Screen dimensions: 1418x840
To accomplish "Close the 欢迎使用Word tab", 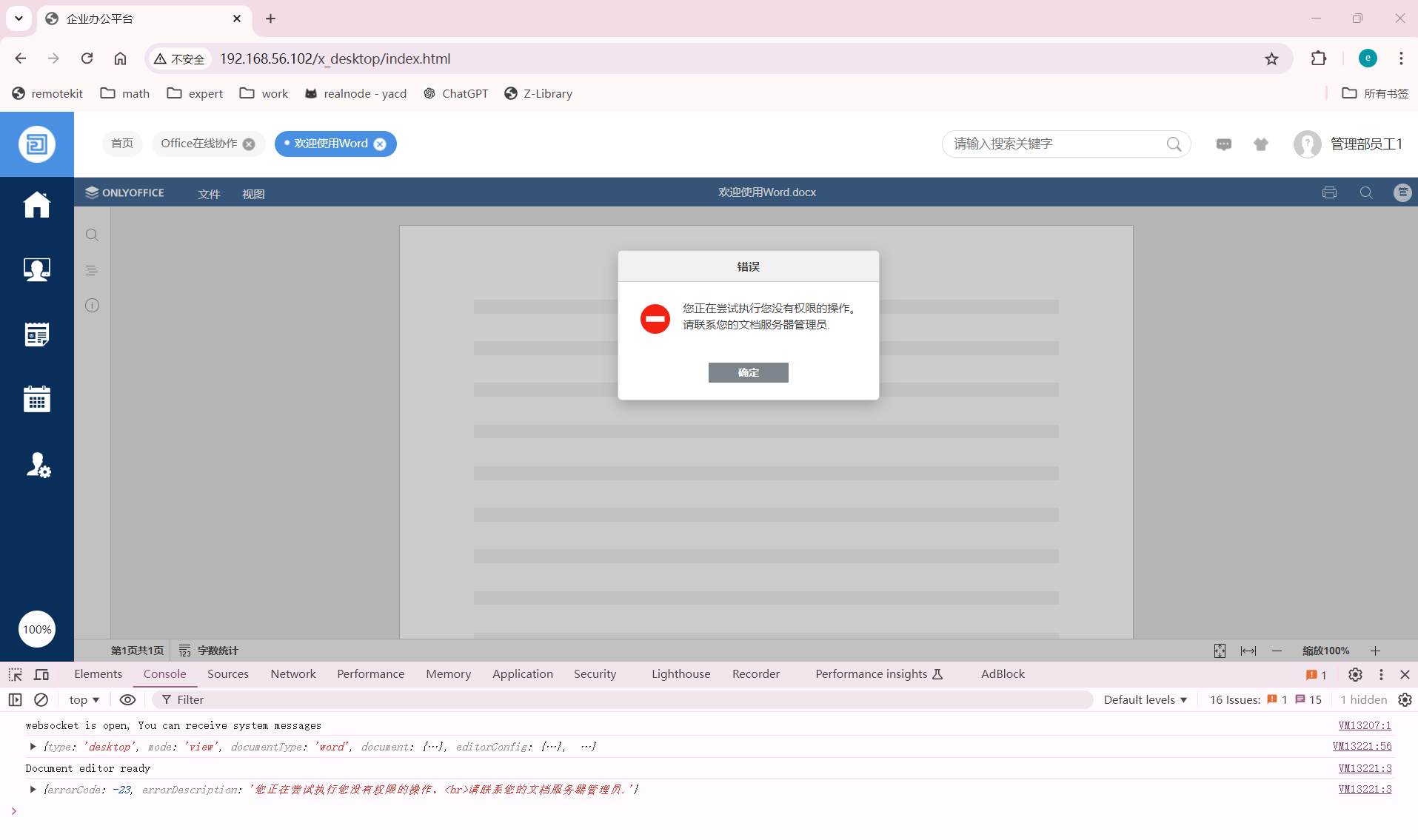I will 380,144.
